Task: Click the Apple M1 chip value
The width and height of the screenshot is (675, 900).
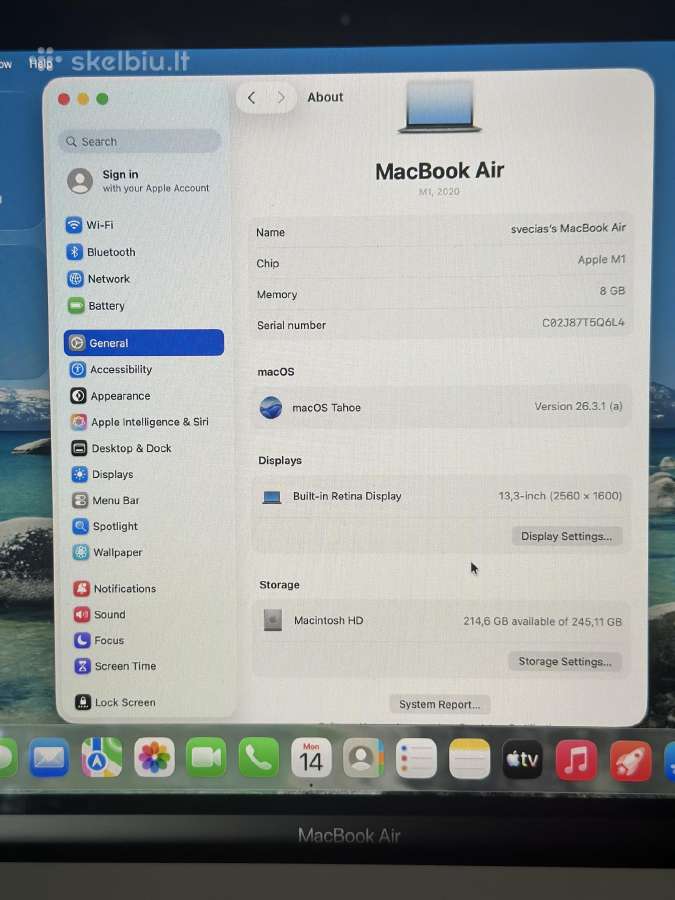Action: [602, 259]
